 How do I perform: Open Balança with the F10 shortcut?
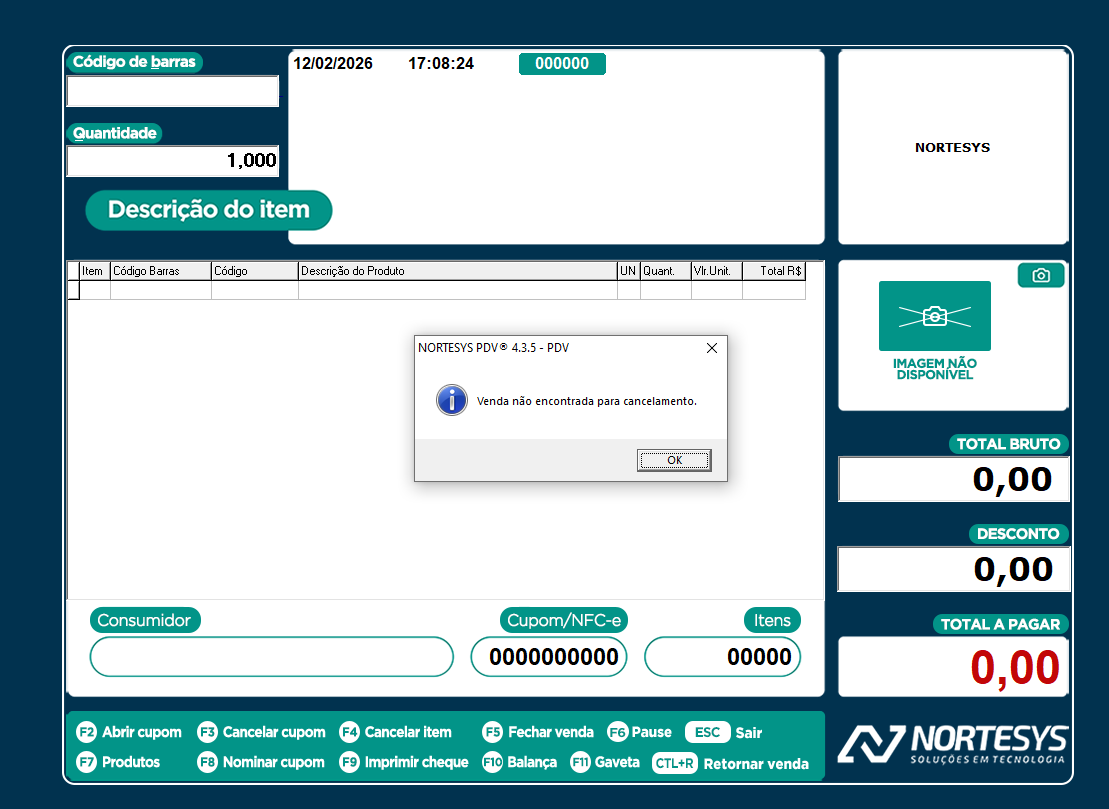(x=519, y=762)
